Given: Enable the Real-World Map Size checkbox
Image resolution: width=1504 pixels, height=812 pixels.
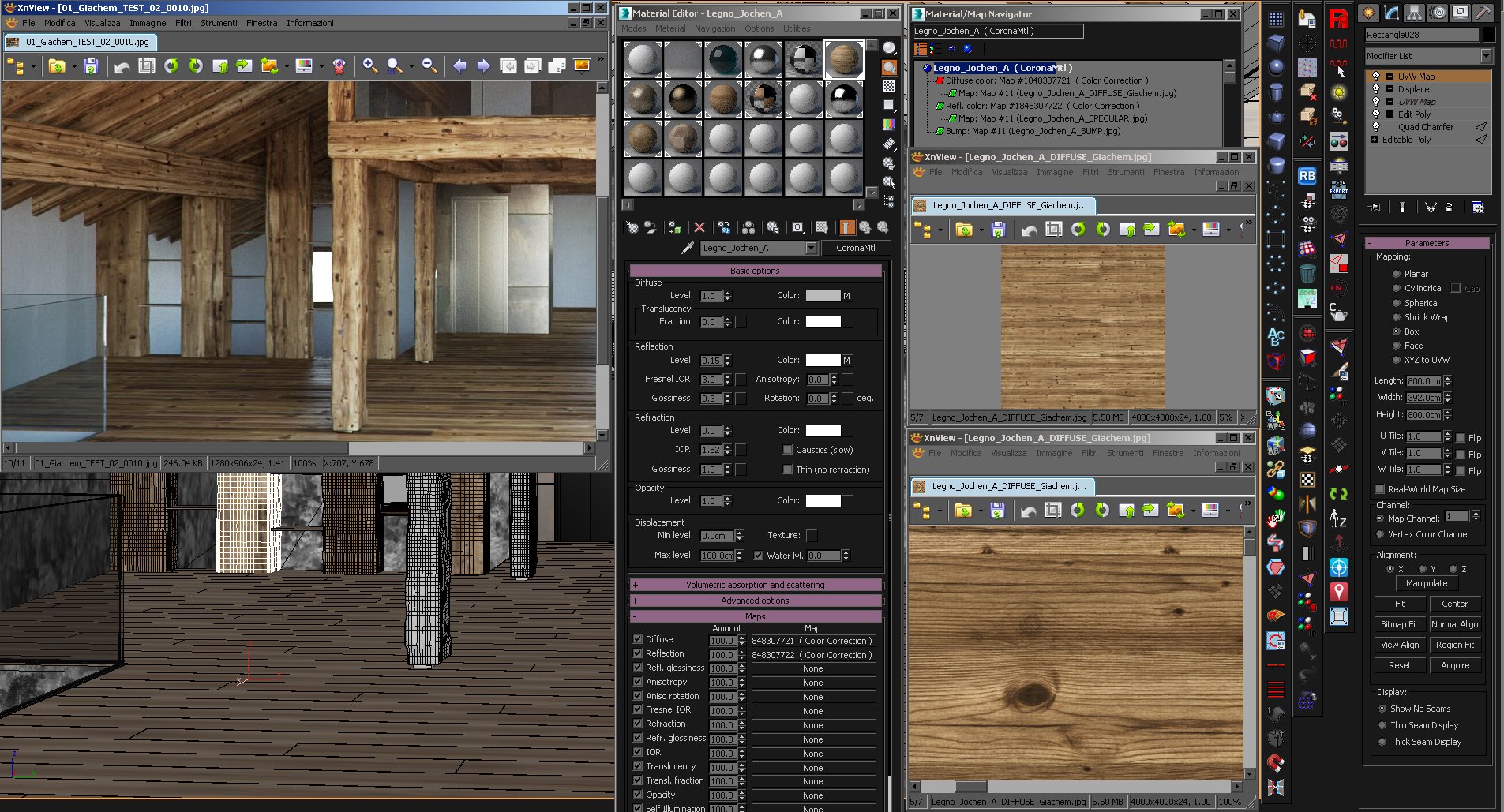Looking at the screenshot, I should [x=1380, y=489].
